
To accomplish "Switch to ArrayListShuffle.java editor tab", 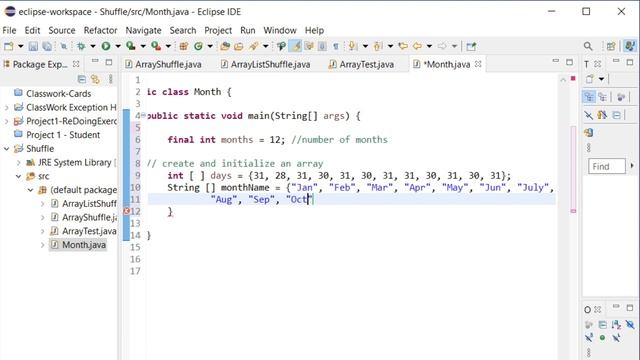I will (266, 64).
